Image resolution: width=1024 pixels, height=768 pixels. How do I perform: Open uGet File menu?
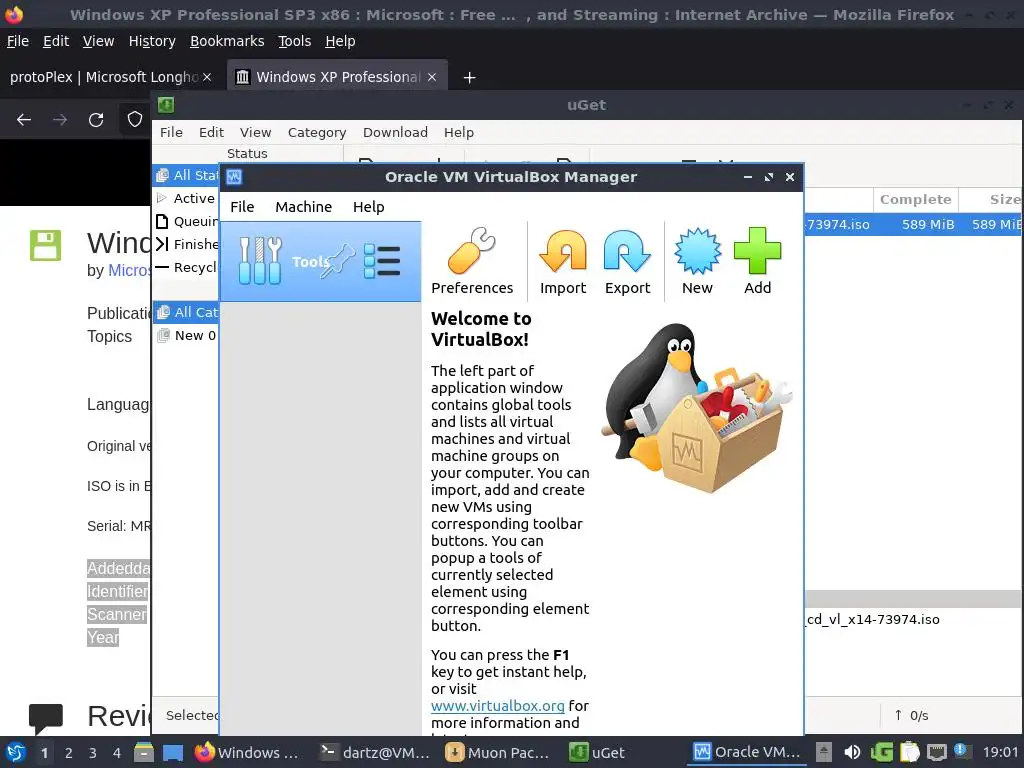click(x=171, y=133)
